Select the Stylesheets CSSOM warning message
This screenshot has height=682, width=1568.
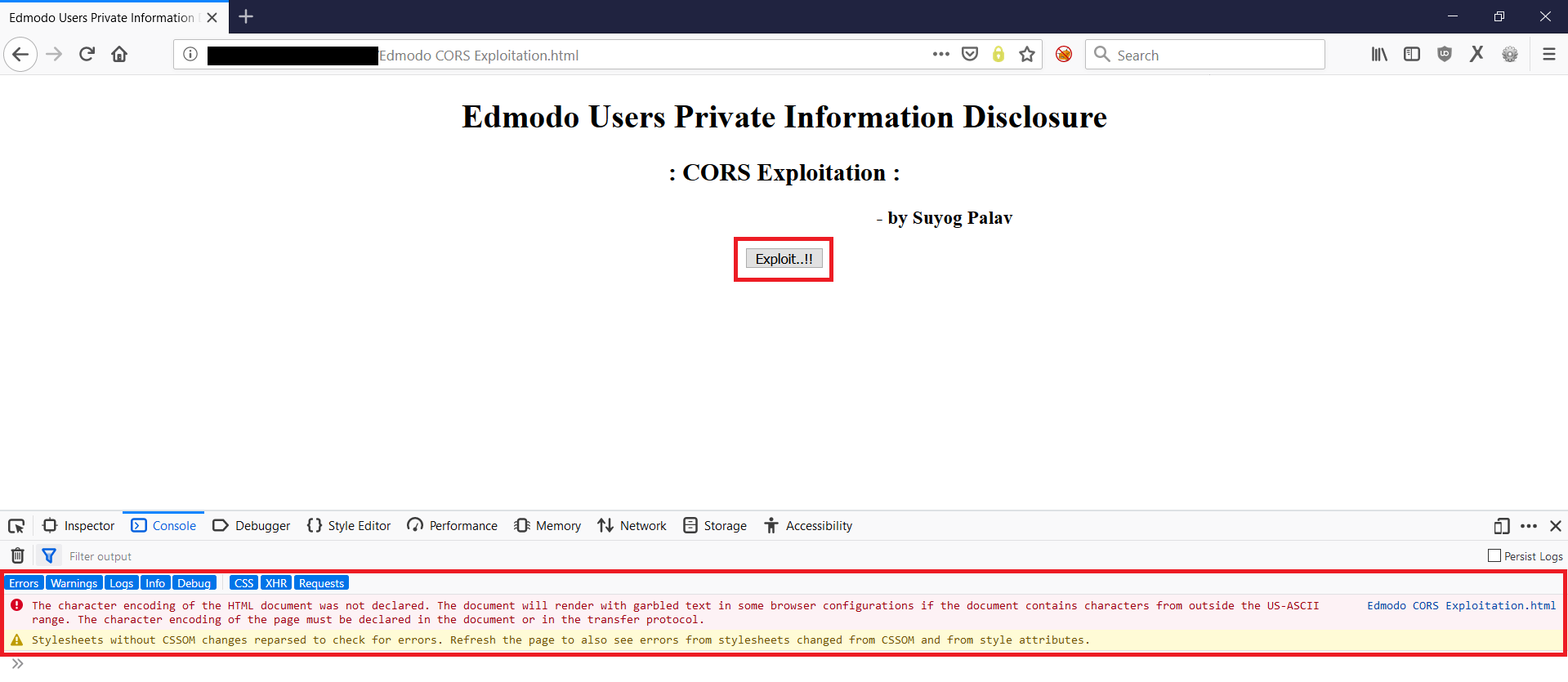coord(561,640)
